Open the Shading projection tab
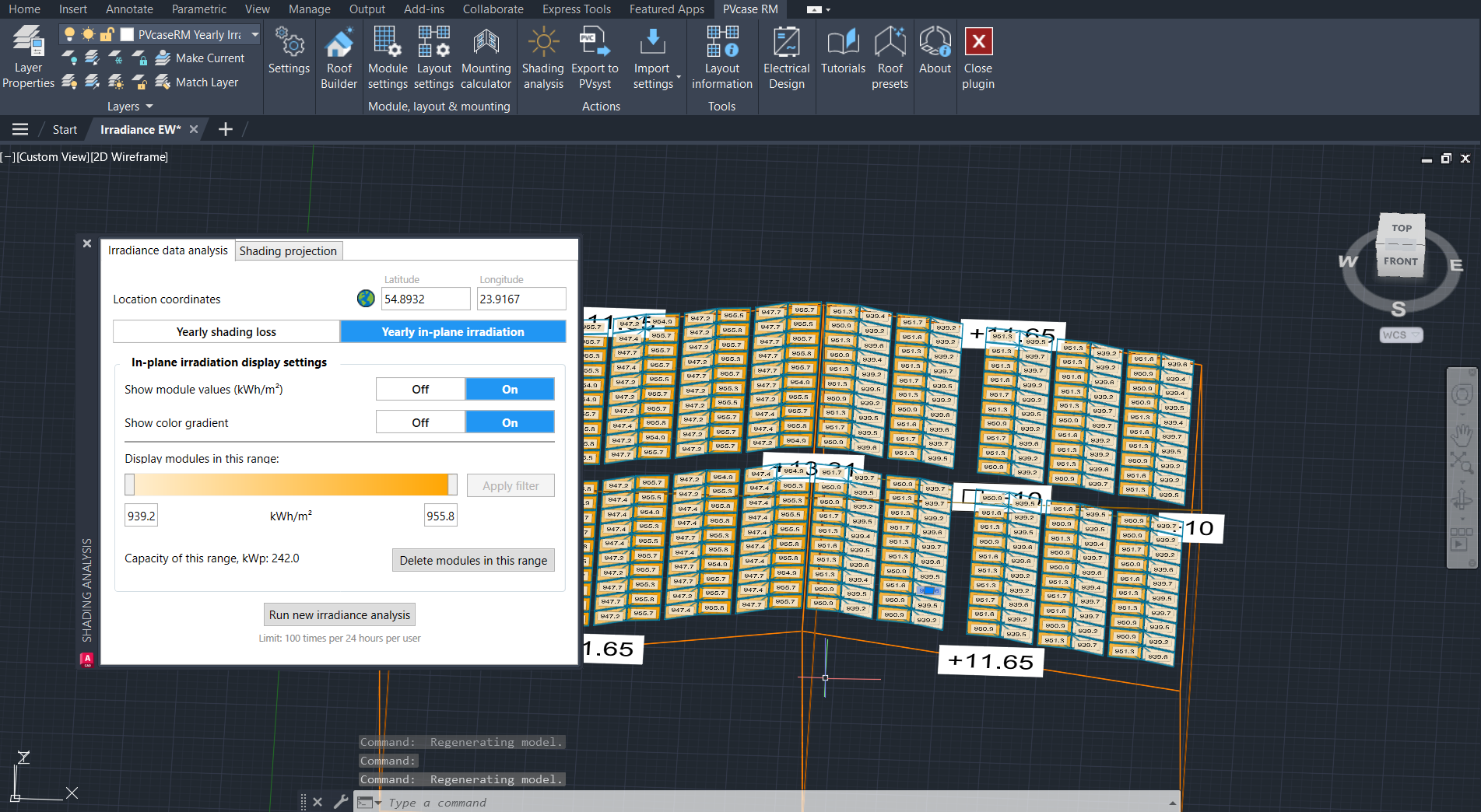1481x812 pixels. point(288,250)
